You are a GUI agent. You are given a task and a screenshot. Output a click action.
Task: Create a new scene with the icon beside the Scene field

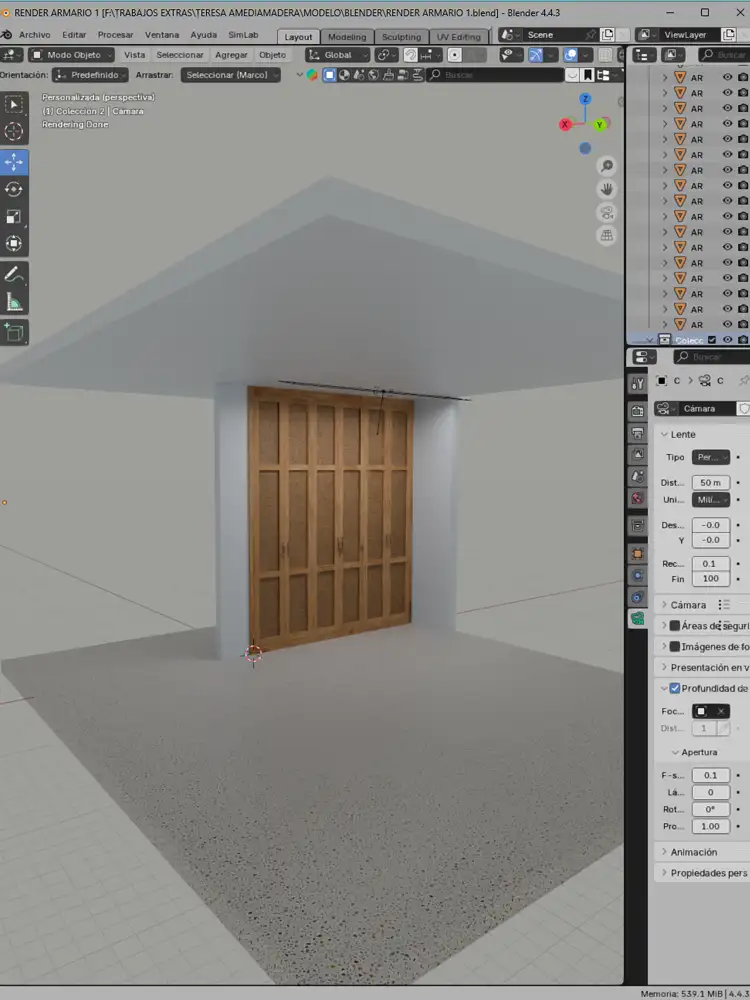pyautogui.click(x=608, y=35)
